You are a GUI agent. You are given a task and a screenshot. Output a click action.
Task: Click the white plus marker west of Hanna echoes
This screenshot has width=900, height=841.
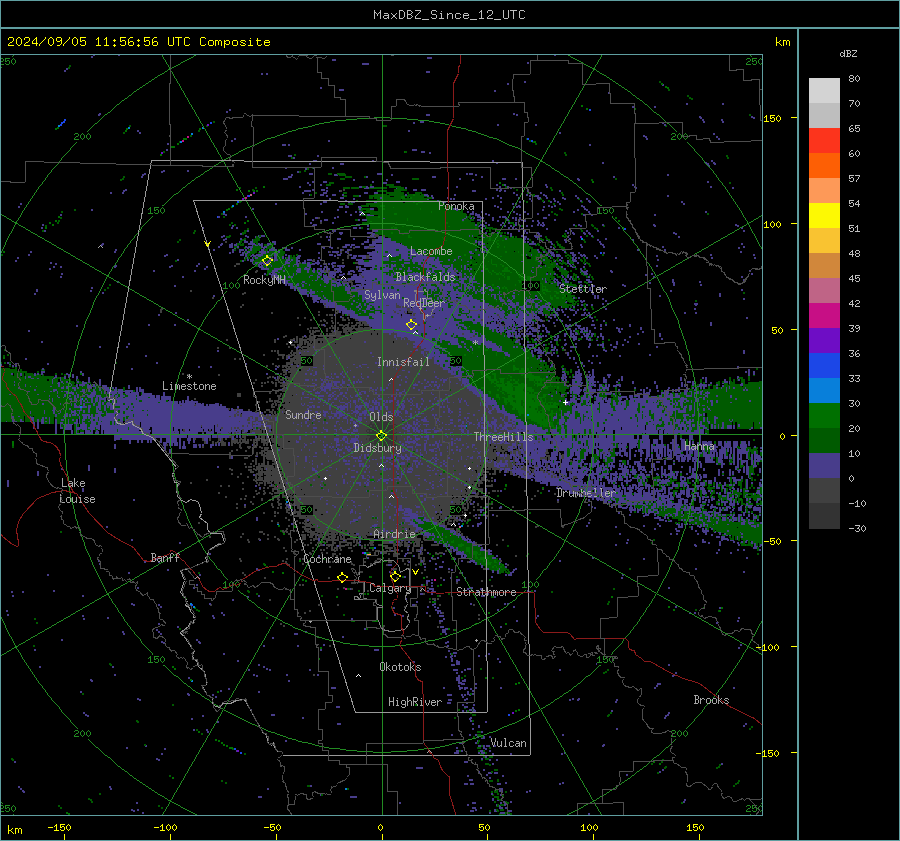pos(565,402)
